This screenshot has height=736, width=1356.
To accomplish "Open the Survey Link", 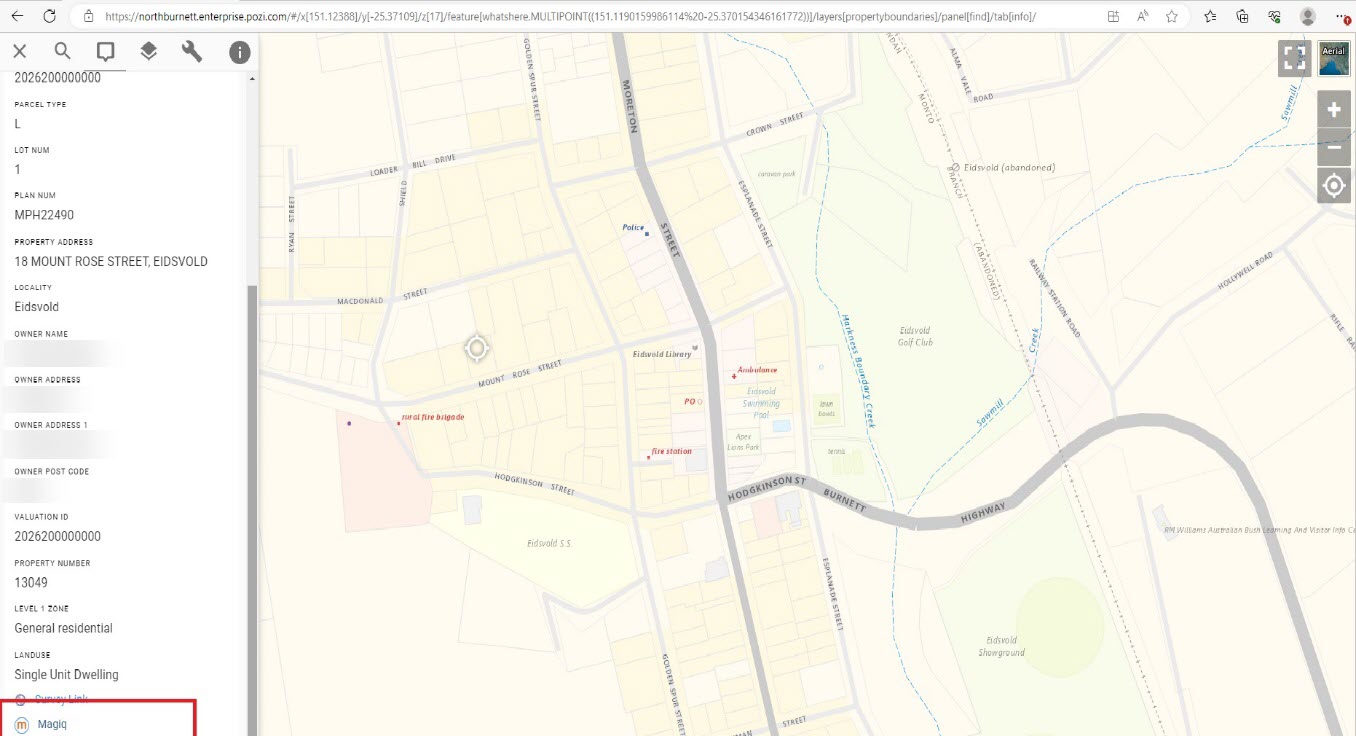I will pyautogui.click(x=60, y=699).
